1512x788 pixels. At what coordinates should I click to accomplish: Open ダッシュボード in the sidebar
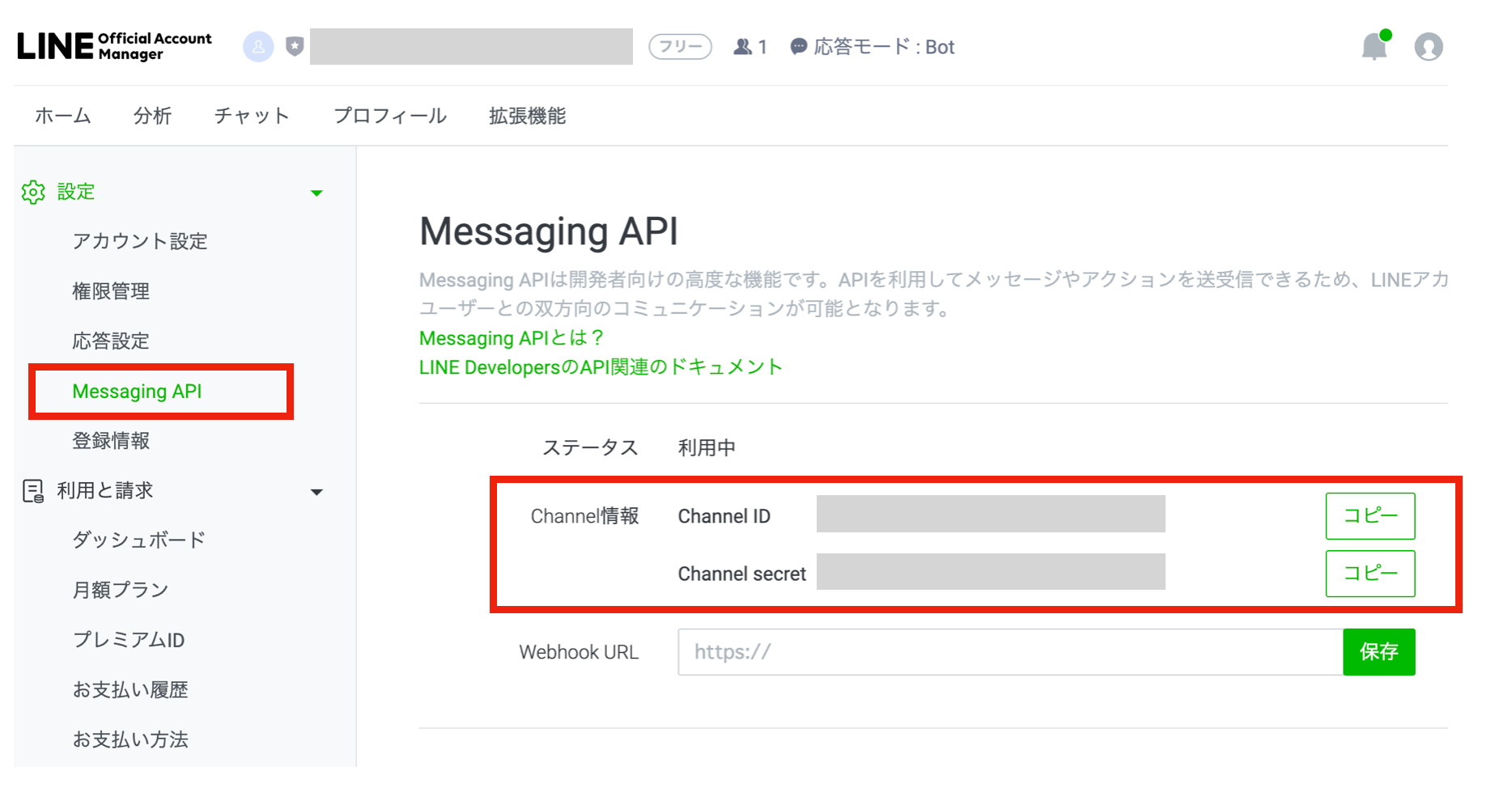click(x=139, y=540)
